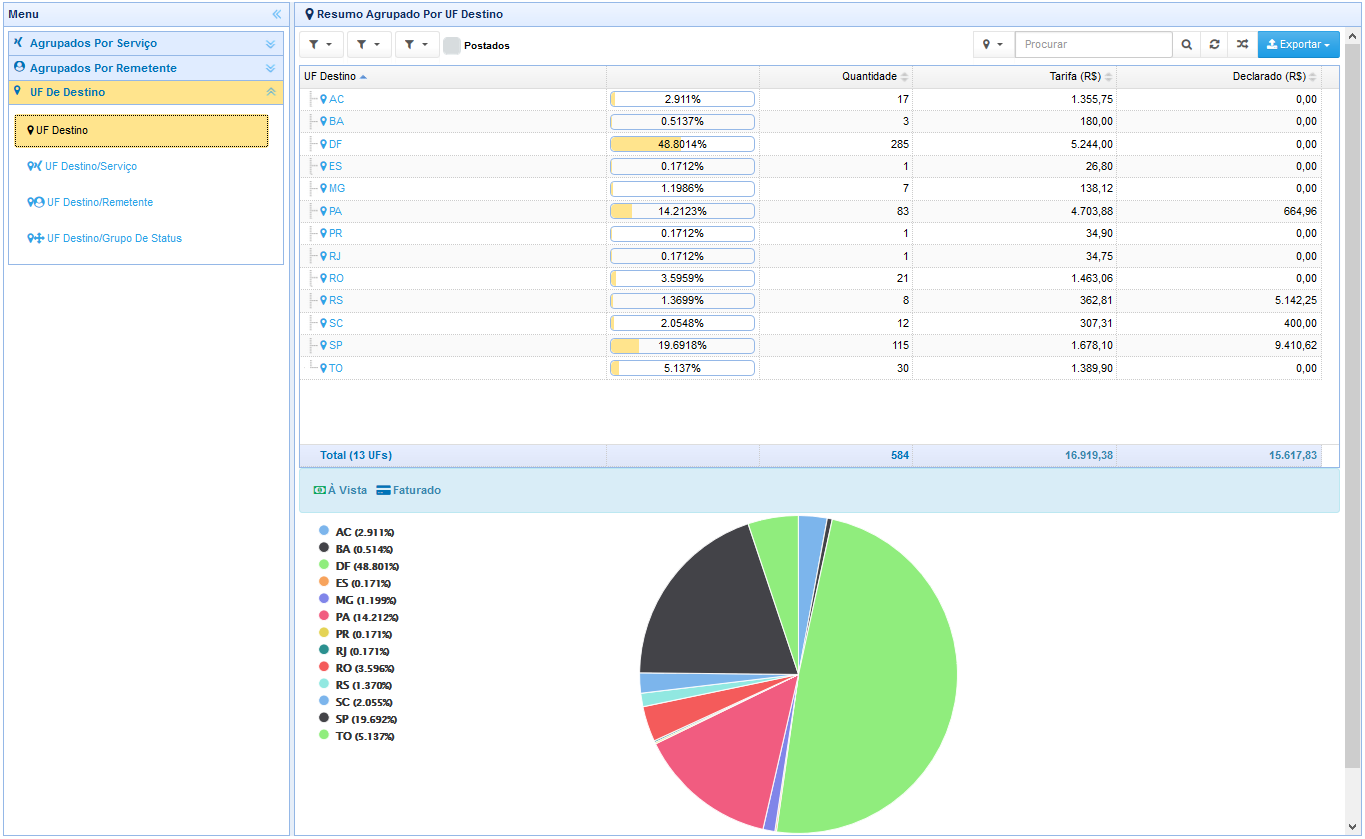The height and width of the screenshot is (839, 1365).
Task: Click the Total (13 UFs) footer cell
Action: point(453,455)
